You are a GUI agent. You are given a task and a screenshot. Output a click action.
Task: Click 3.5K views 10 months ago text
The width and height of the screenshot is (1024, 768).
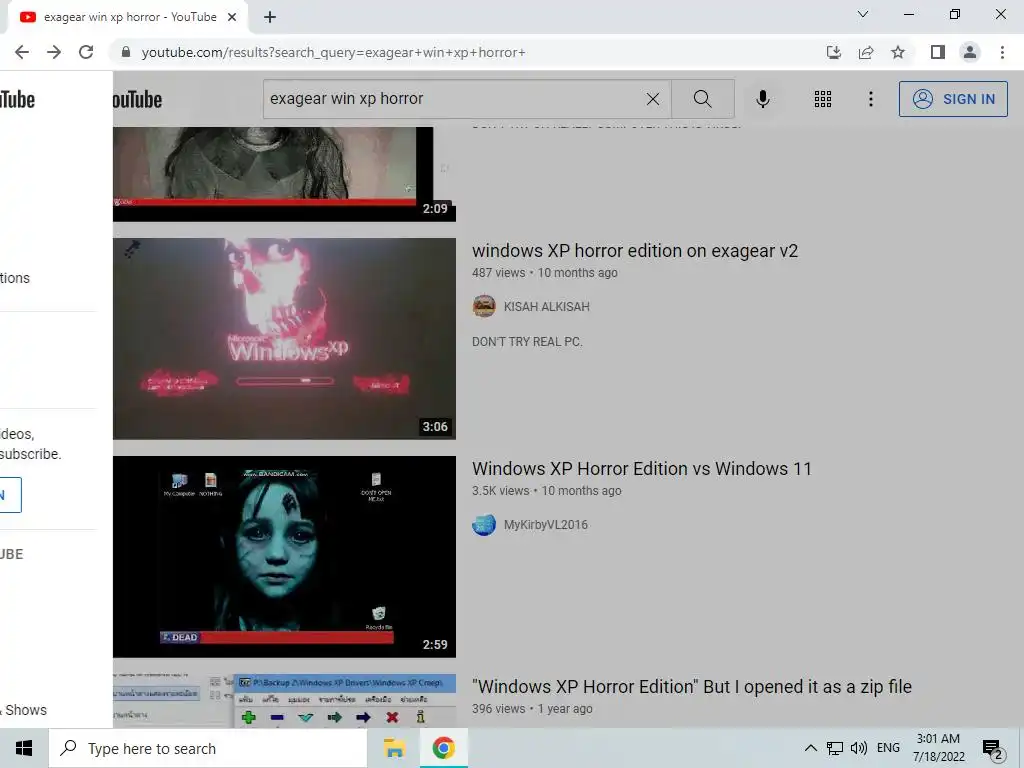(x=547, y=491)
